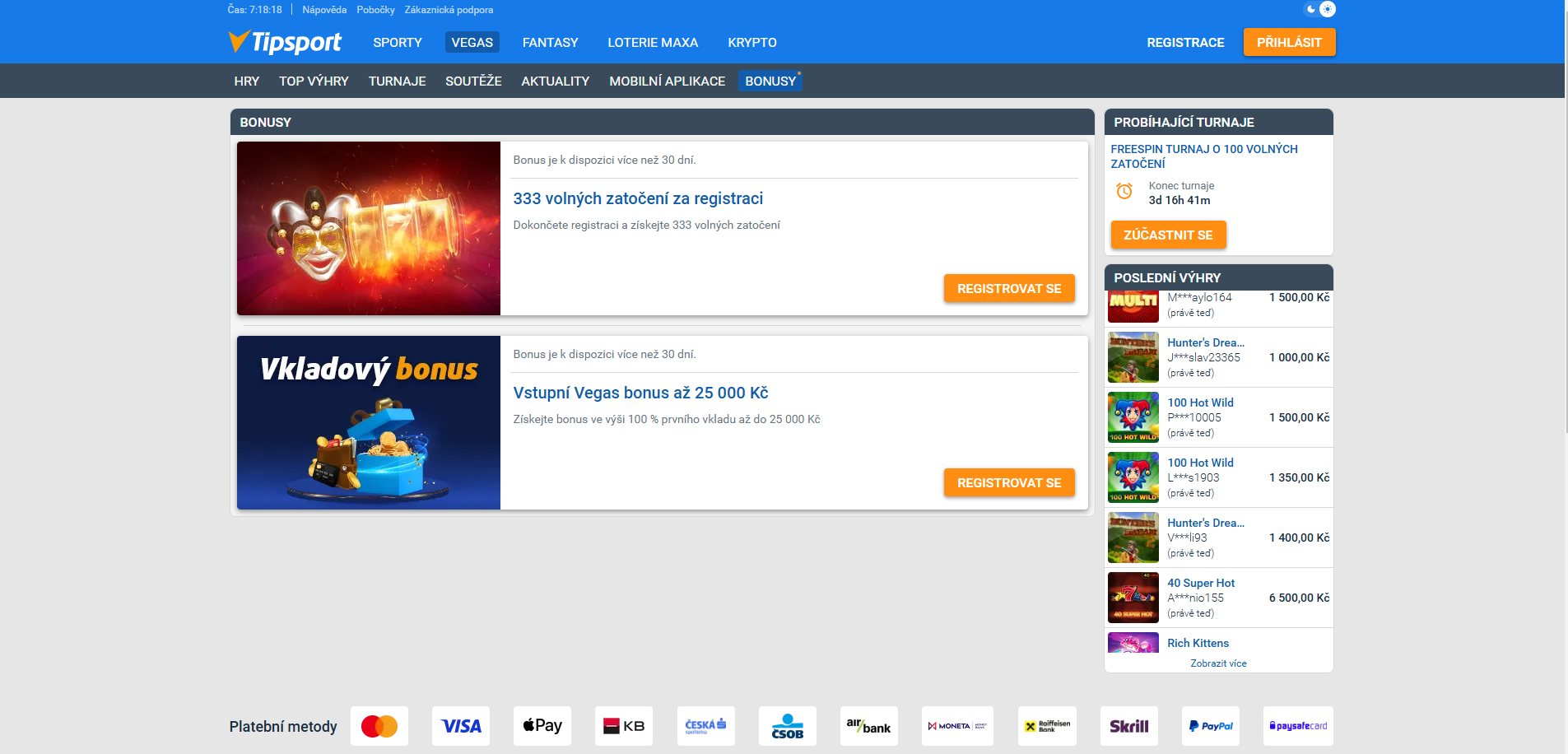This screenshot has height=754, width=1568.
Task: Click the Mastercard payment logo
Action: coord(379,726)
